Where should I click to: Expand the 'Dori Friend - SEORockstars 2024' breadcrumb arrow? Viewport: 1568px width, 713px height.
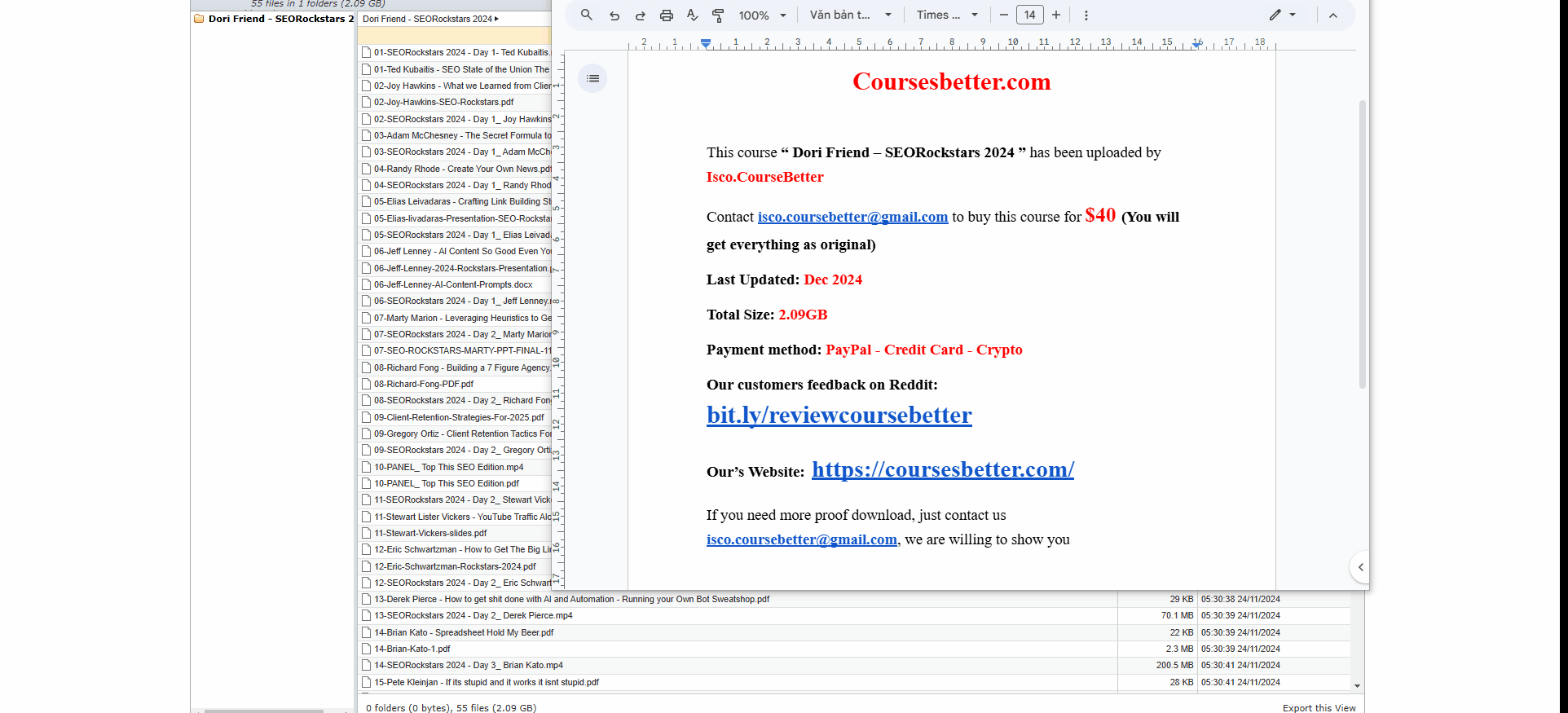[497, 19]
